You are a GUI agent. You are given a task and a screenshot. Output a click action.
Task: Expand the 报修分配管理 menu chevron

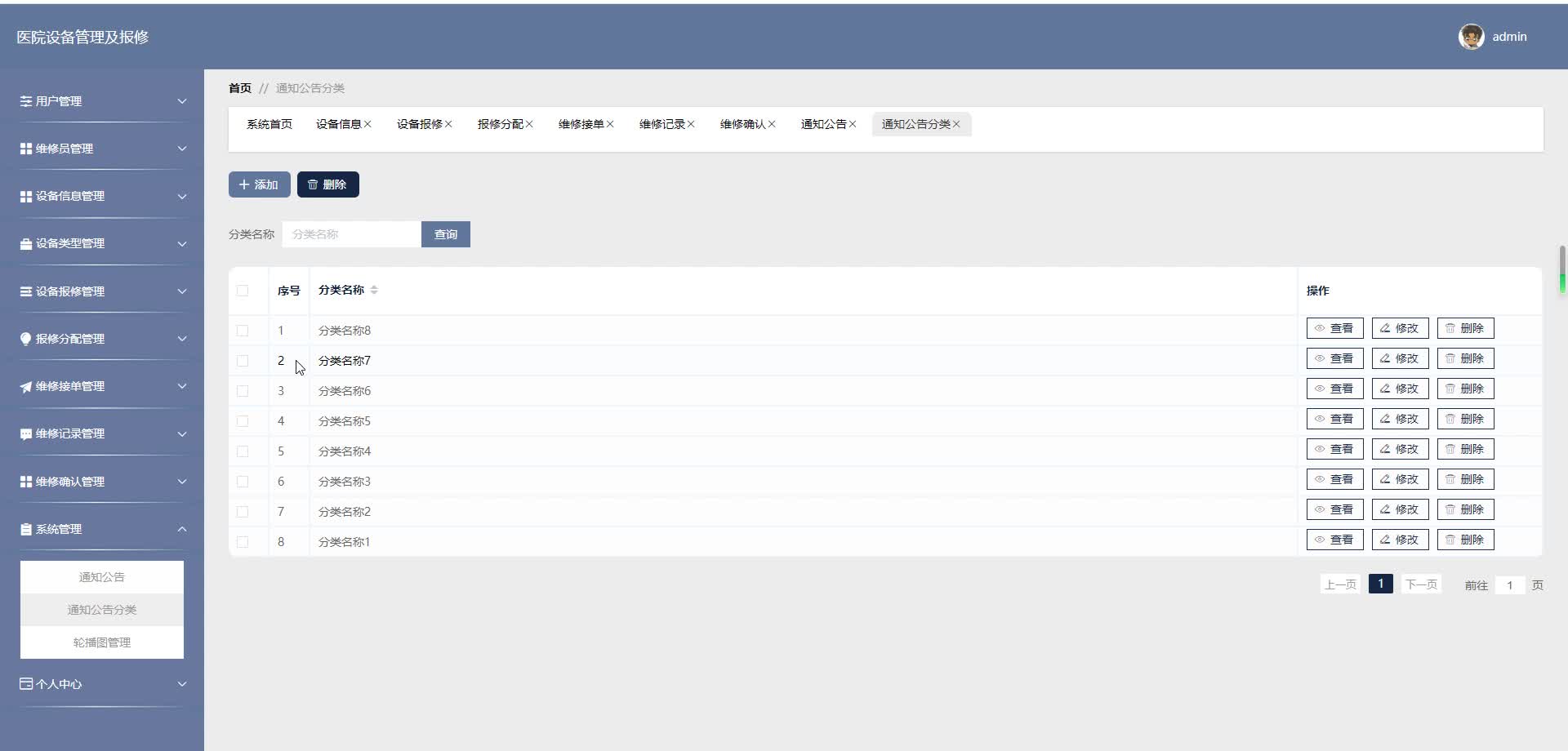pyautogui.click(x=182, y=339)
